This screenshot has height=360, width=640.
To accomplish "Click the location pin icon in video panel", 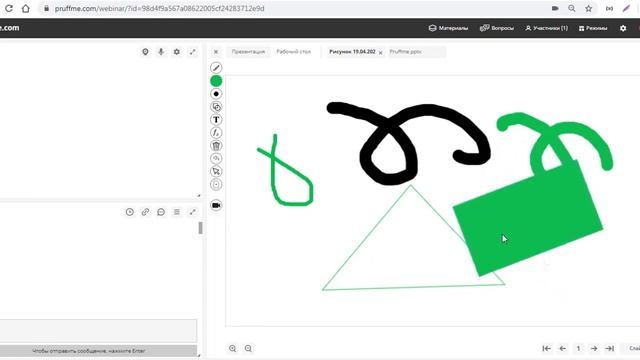I will pos(145,52).
